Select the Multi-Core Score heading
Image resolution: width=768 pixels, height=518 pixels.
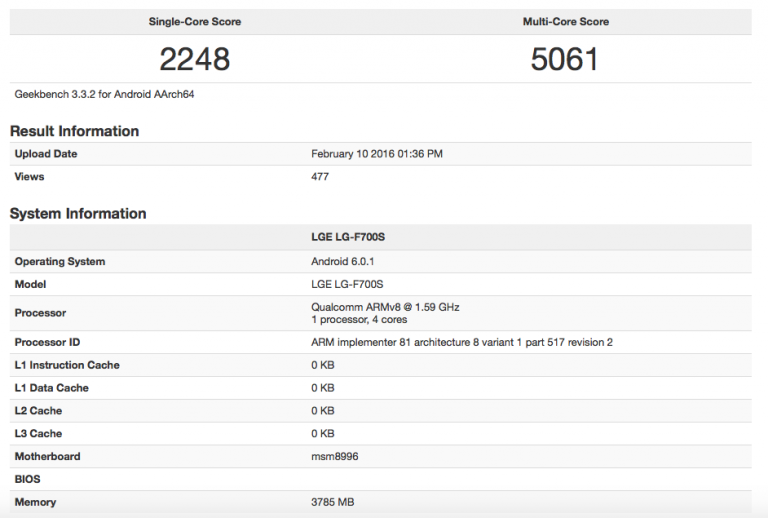(565, 21)
